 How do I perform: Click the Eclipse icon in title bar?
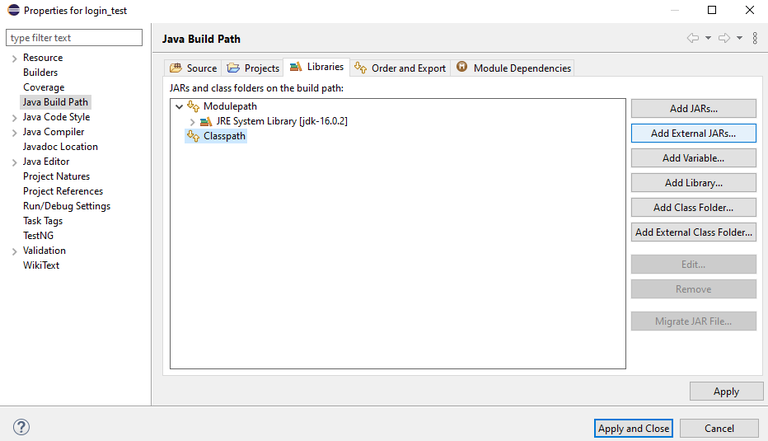pos(13,10)
